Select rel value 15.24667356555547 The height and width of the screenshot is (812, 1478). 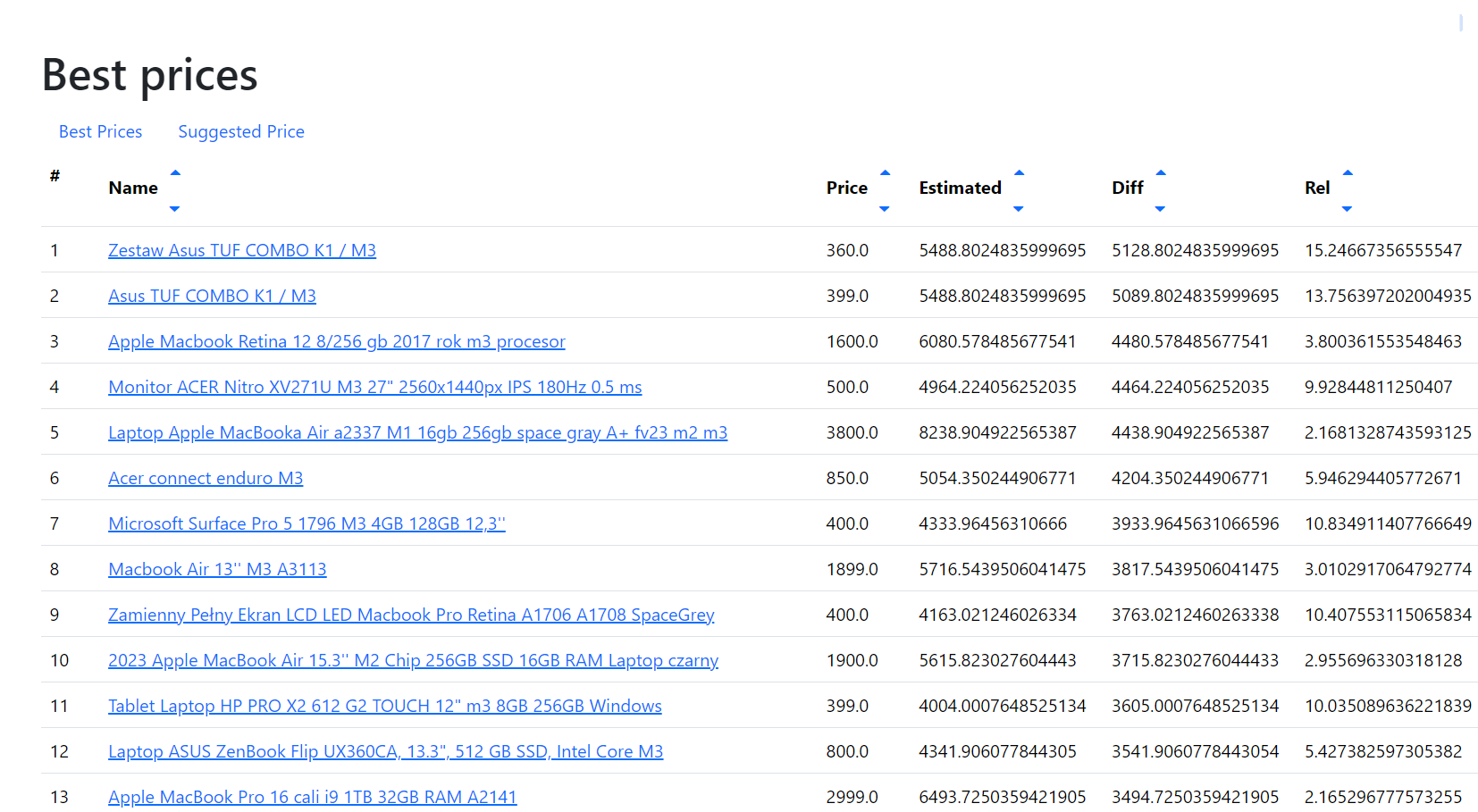coord(1383,250)
